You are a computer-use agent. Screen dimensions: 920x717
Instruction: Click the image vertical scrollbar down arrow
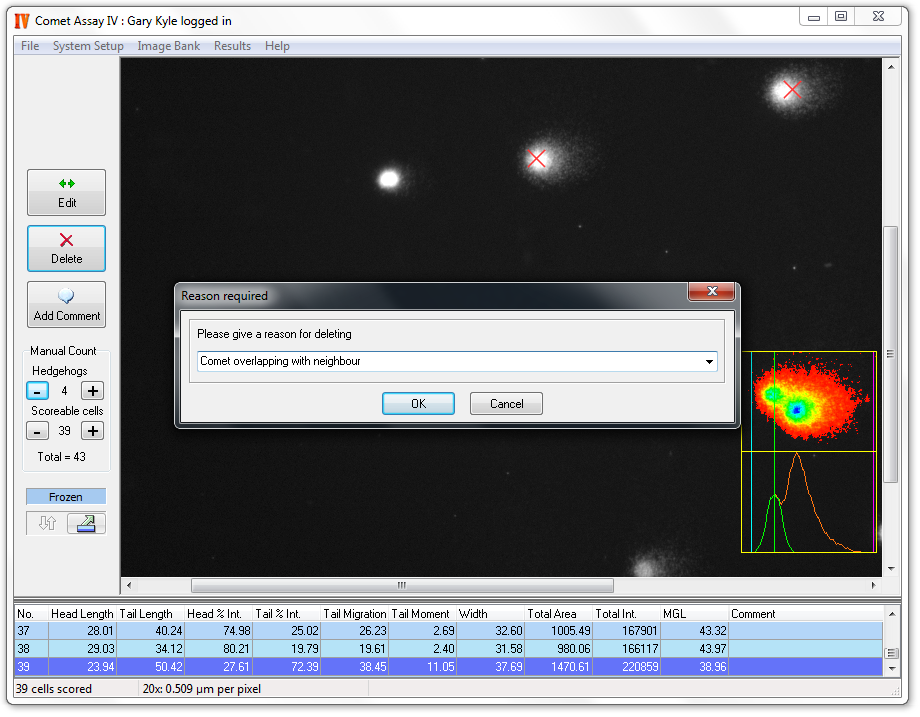[x=891, y=569]
